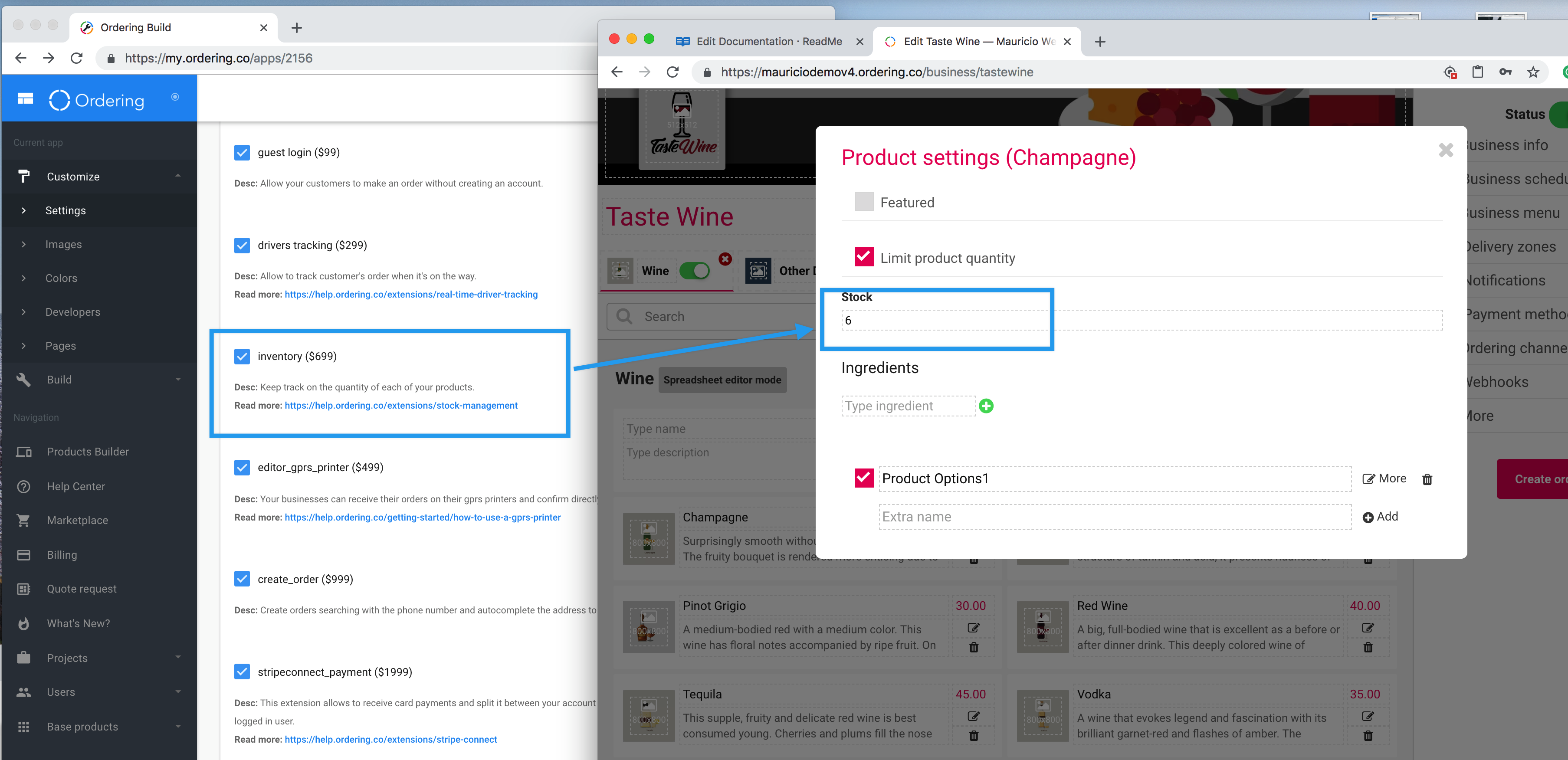Image resolution: width=1568 pixels, height=760 pixels.
Task: Click the Help Center question mark icon
Action: pos(24,486)
